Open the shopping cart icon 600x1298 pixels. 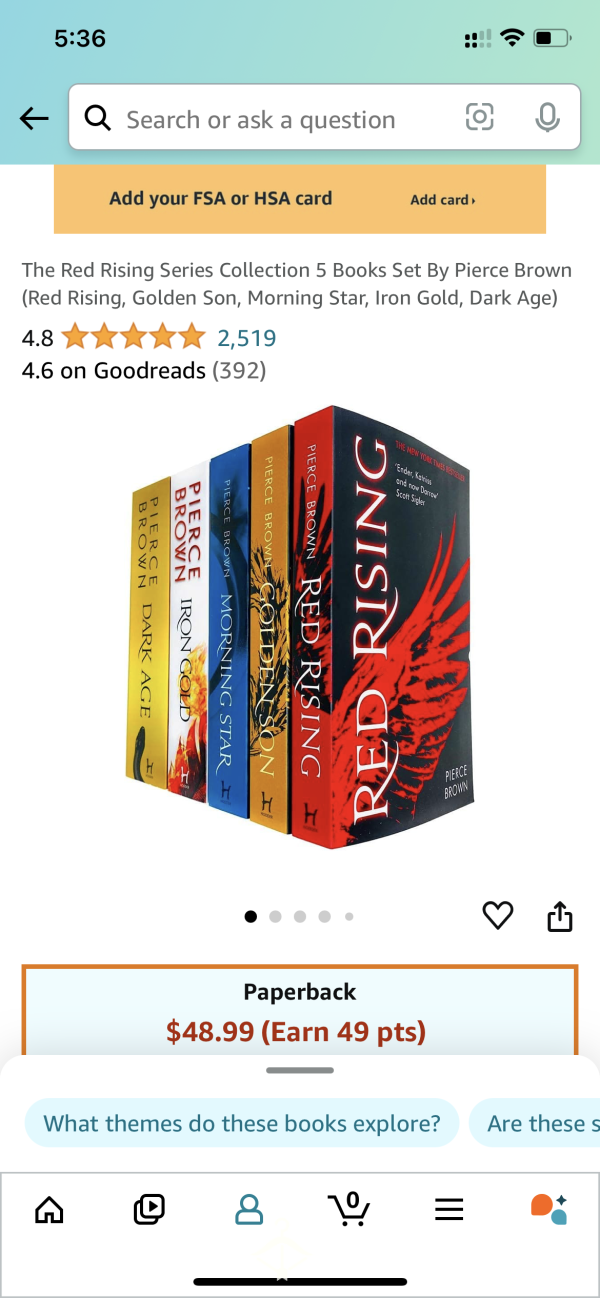point(349,1209)
